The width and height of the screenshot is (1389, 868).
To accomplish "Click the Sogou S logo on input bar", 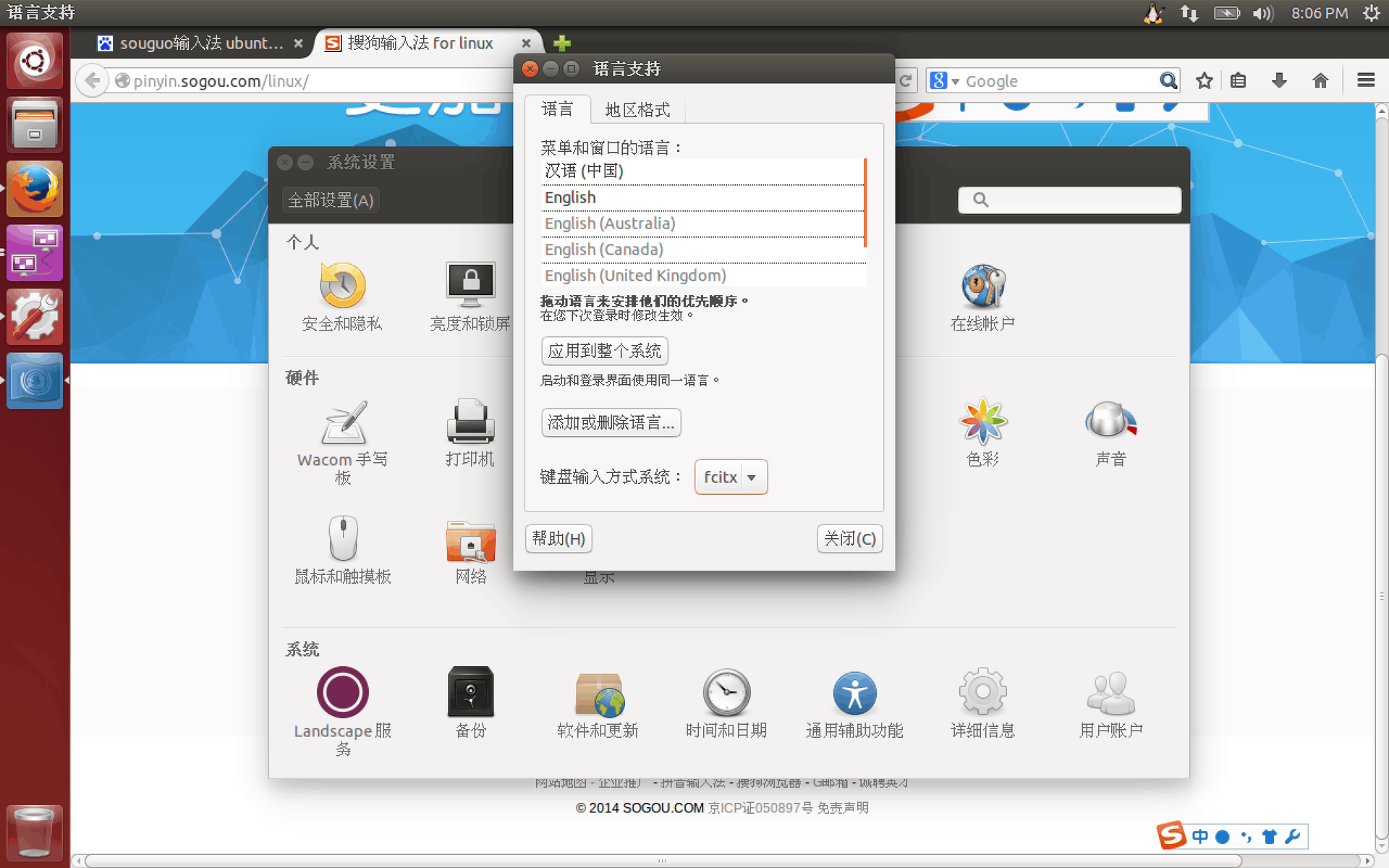I will click(x=1171, y=835).
